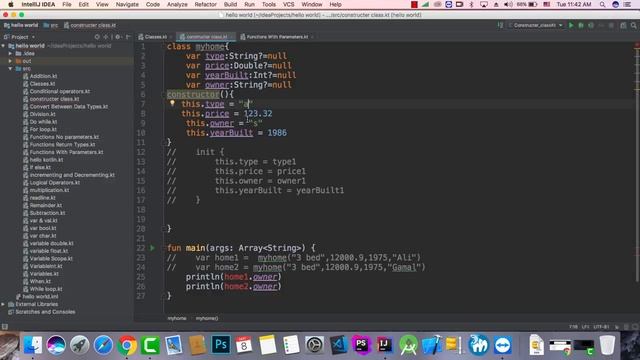
Task: Toggle tool window bars icon at bottom-left
Action: tap(5, 327)
